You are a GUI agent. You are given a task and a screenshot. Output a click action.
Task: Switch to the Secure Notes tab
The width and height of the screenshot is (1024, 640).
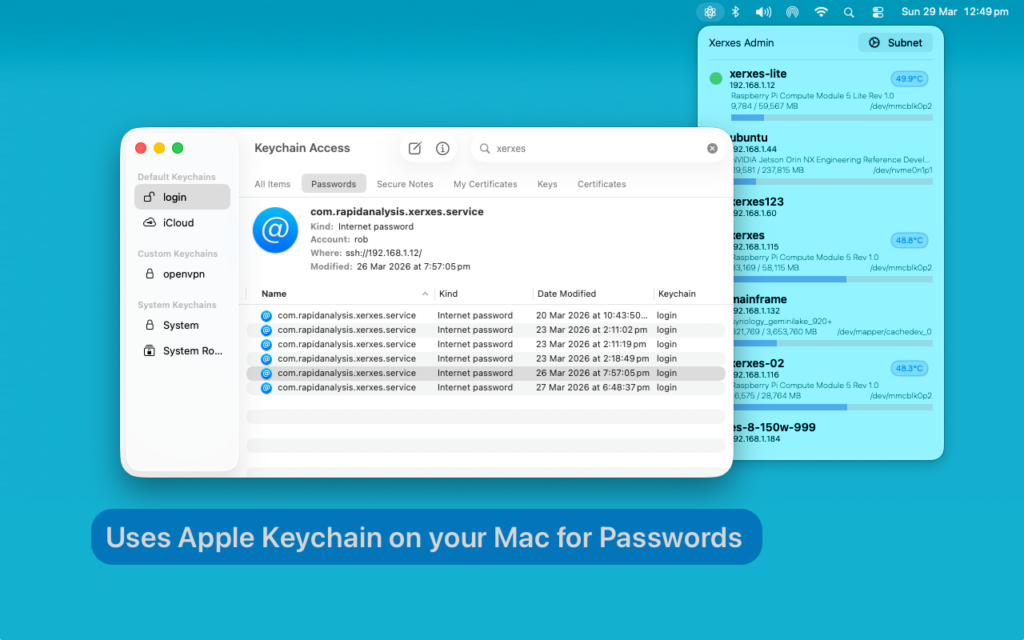405,184
